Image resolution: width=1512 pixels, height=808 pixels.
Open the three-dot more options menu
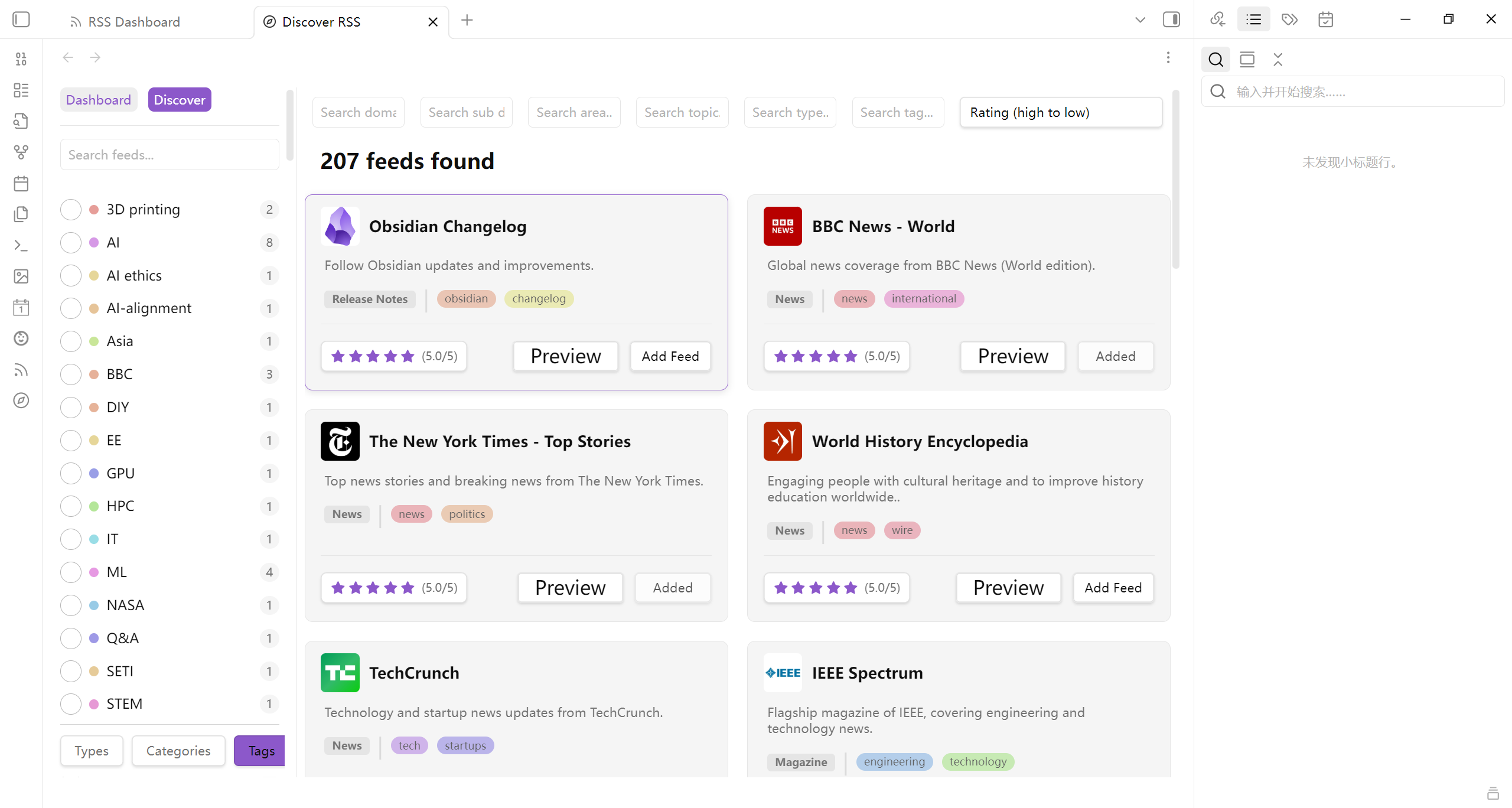(1168, 57)
